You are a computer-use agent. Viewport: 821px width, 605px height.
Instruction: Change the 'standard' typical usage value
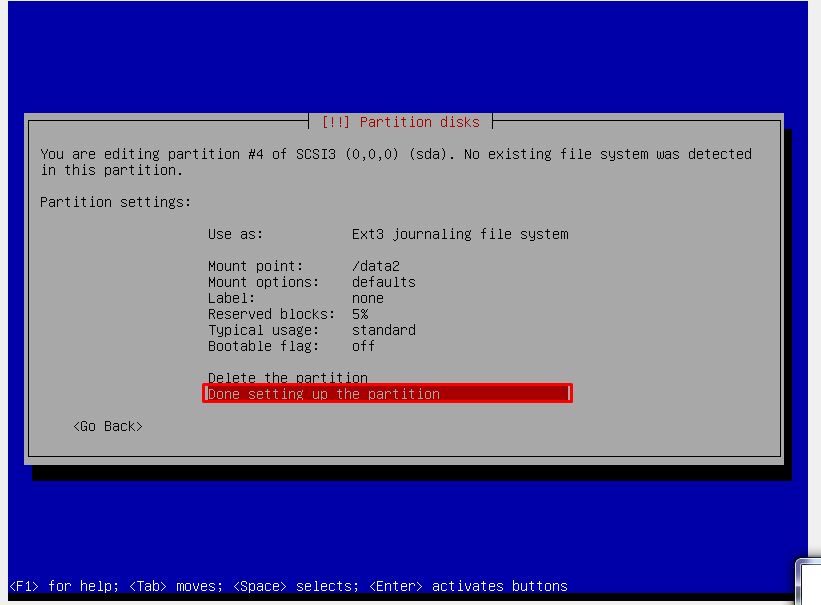pyautogui.click(x=383, y=330)
